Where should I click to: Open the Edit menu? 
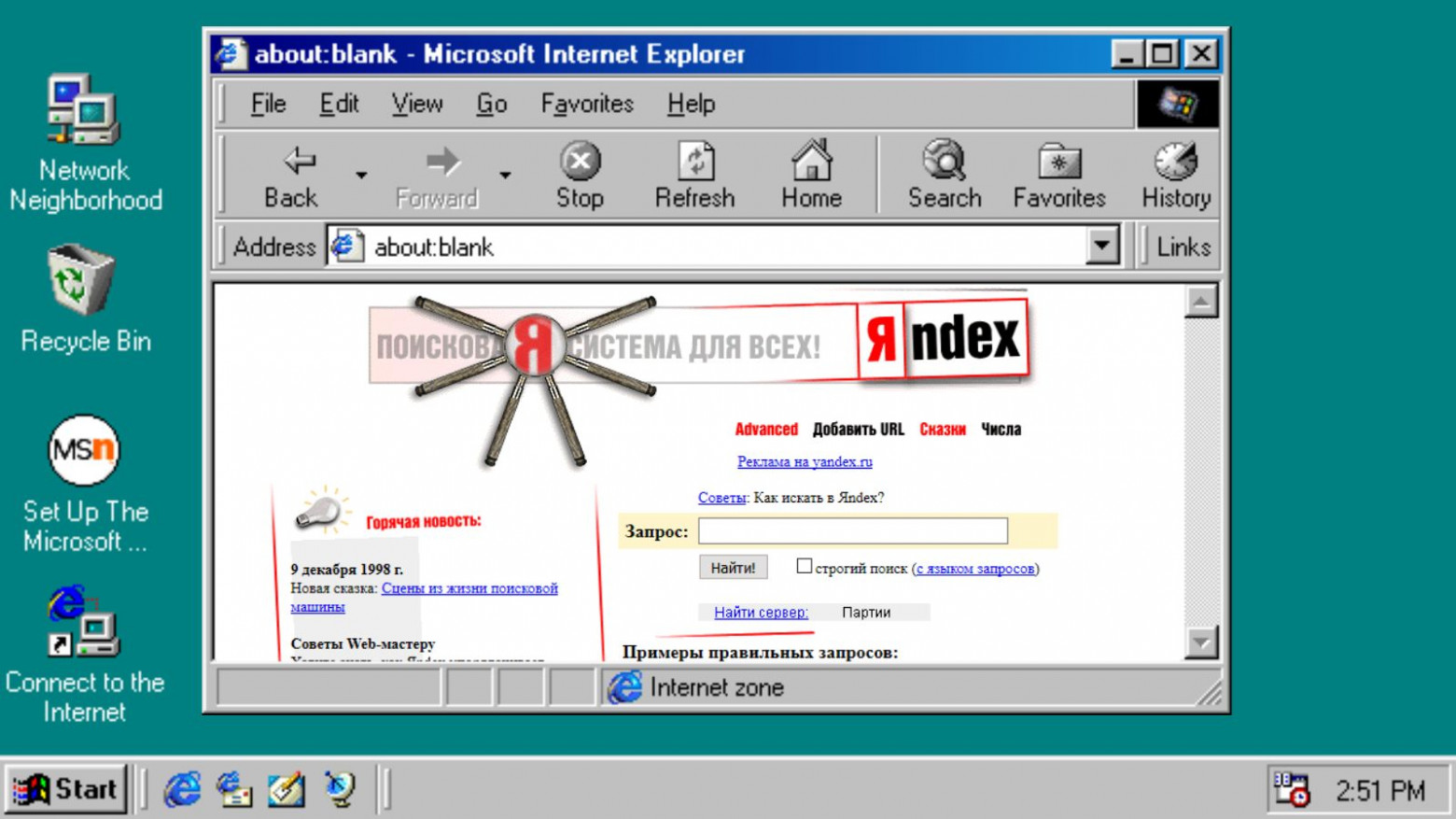[339, 104]
